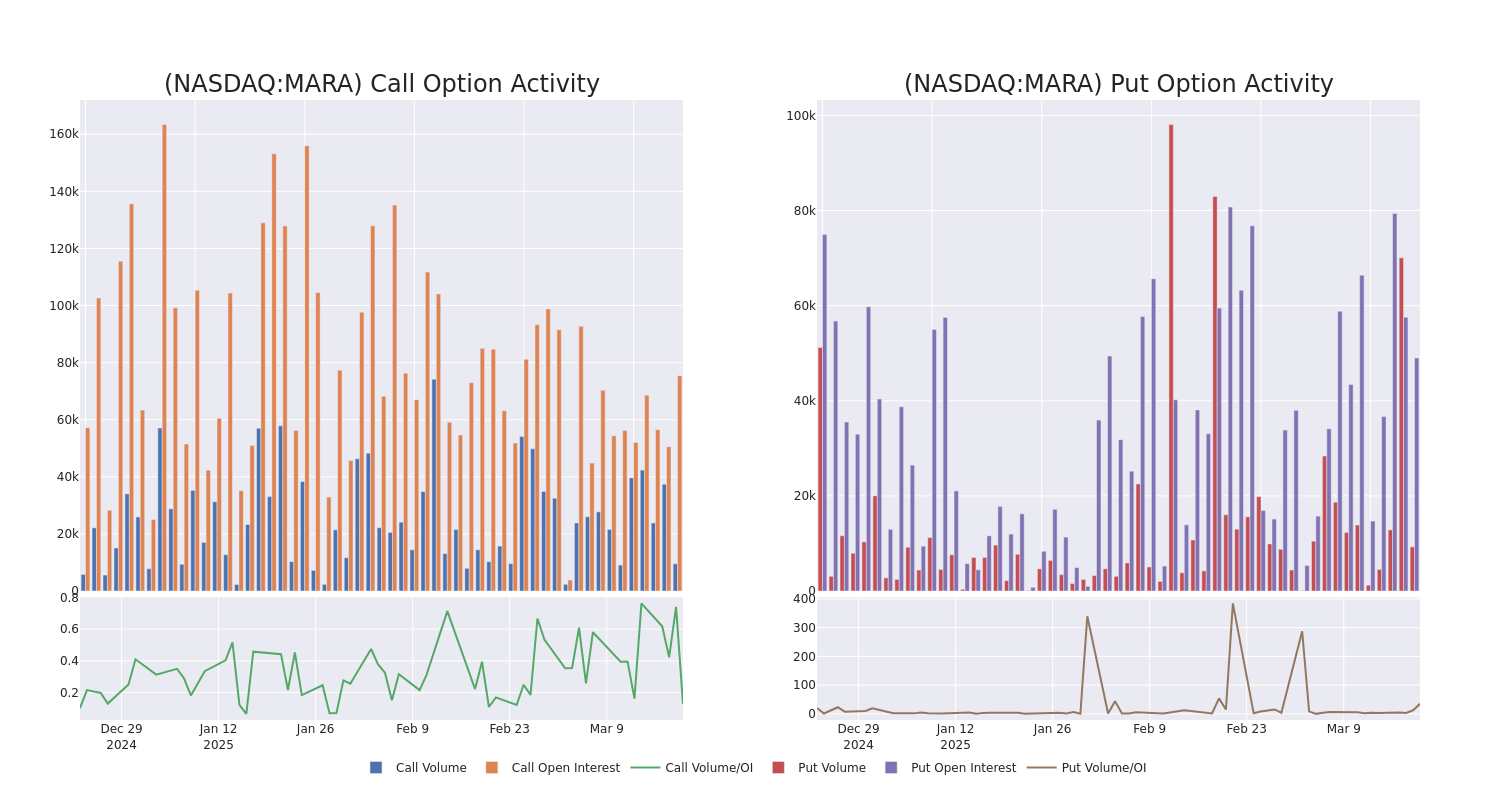The width and height of the screenshot is (1500, 800).
Task: Click 'Mar 9' date under put chart
Action: (1343, 729)
